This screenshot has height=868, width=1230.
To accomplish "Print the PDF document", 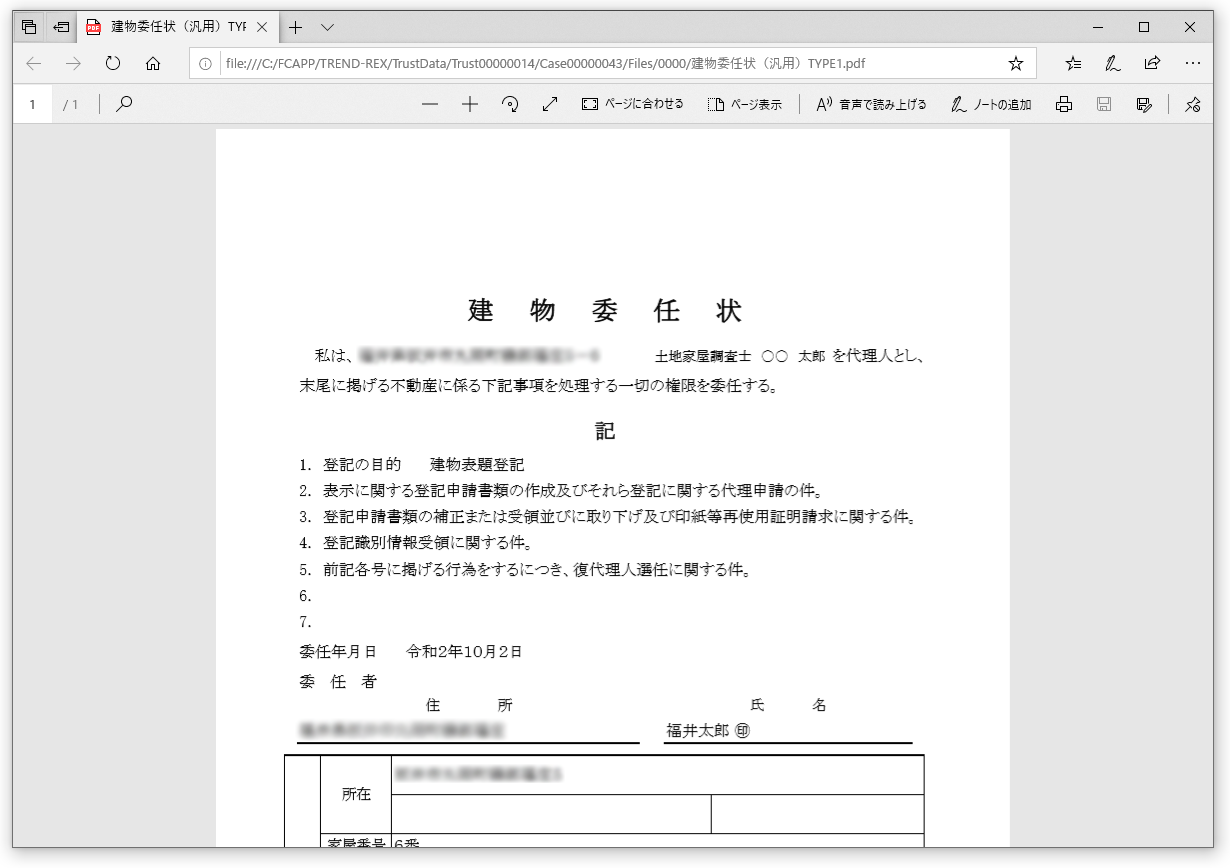I will 1064,104.
